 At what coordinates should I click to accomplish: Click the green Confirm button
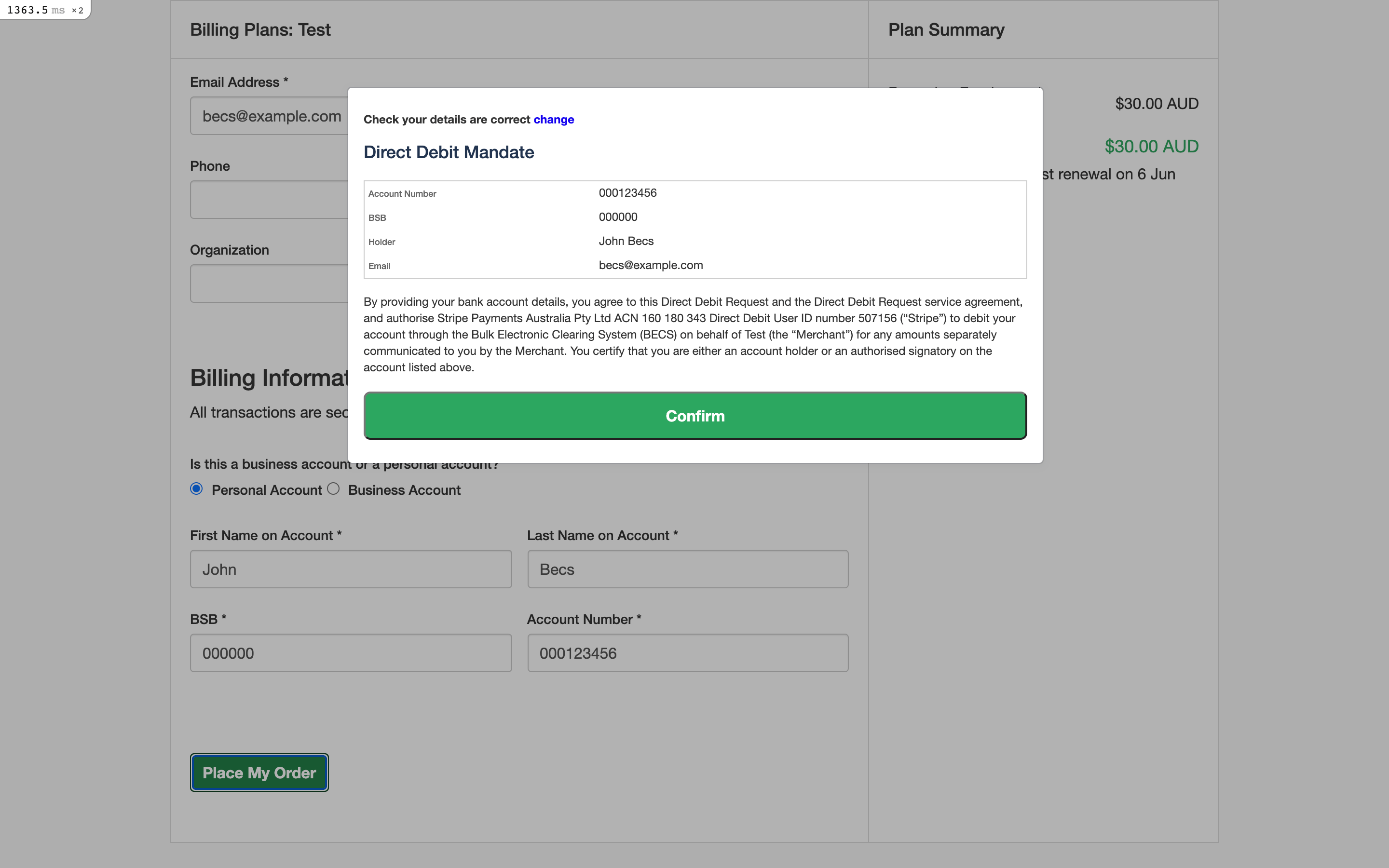point(694,416)
